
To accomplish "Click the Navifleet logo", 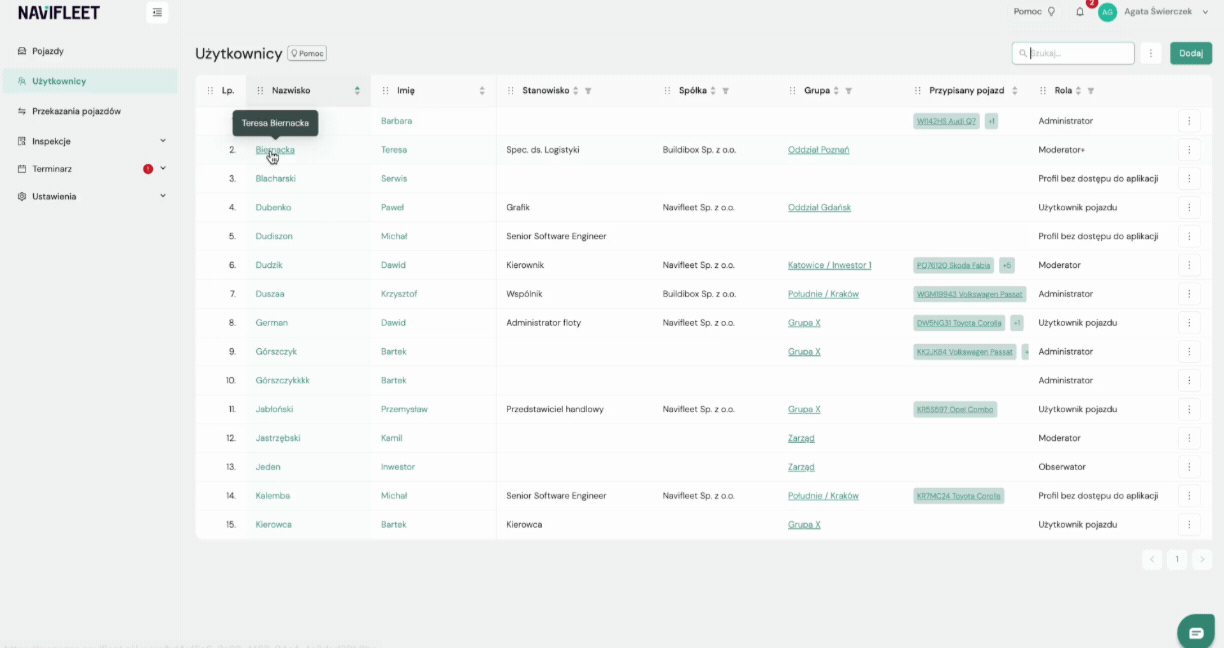I will 59,13.
